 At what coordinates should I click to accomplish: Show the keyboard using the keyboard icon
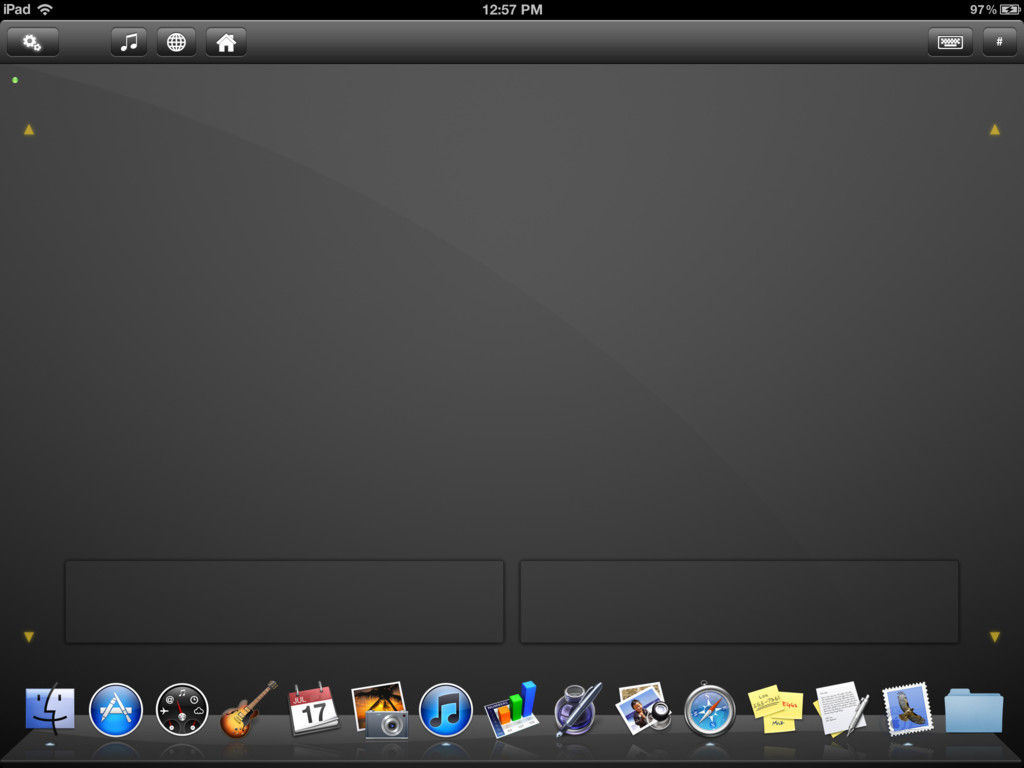click(949, 42)
